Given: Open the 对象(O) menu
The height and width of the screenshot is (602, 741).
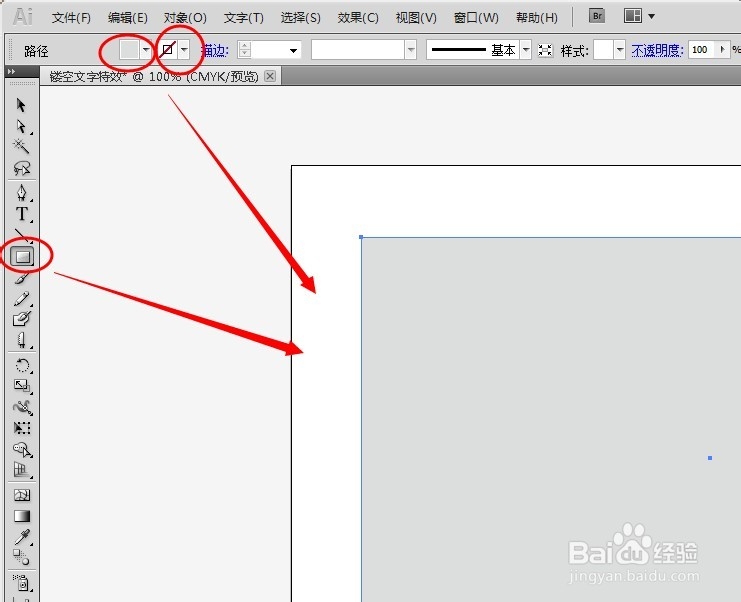Looking at the screenshot, I should point(185,18).
